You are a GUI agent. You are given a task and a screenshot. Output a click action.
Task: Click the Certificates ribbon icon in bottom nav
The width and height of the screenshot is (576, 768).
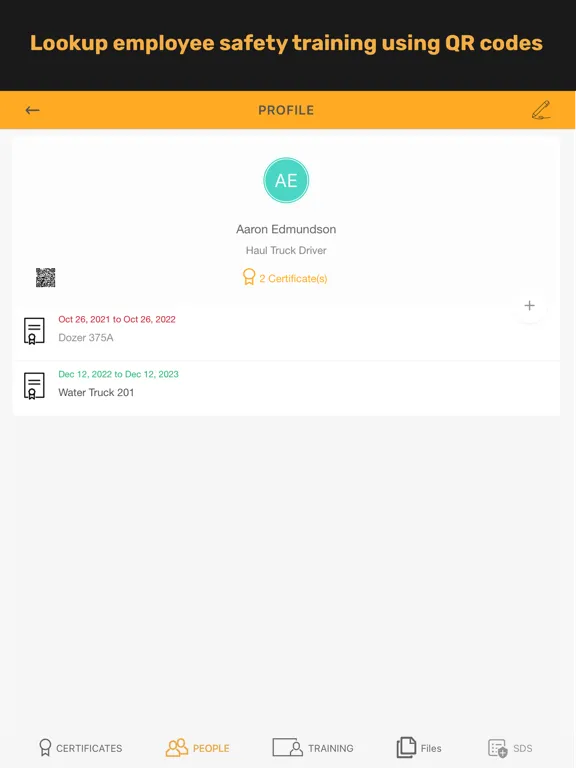pos(45,748)
